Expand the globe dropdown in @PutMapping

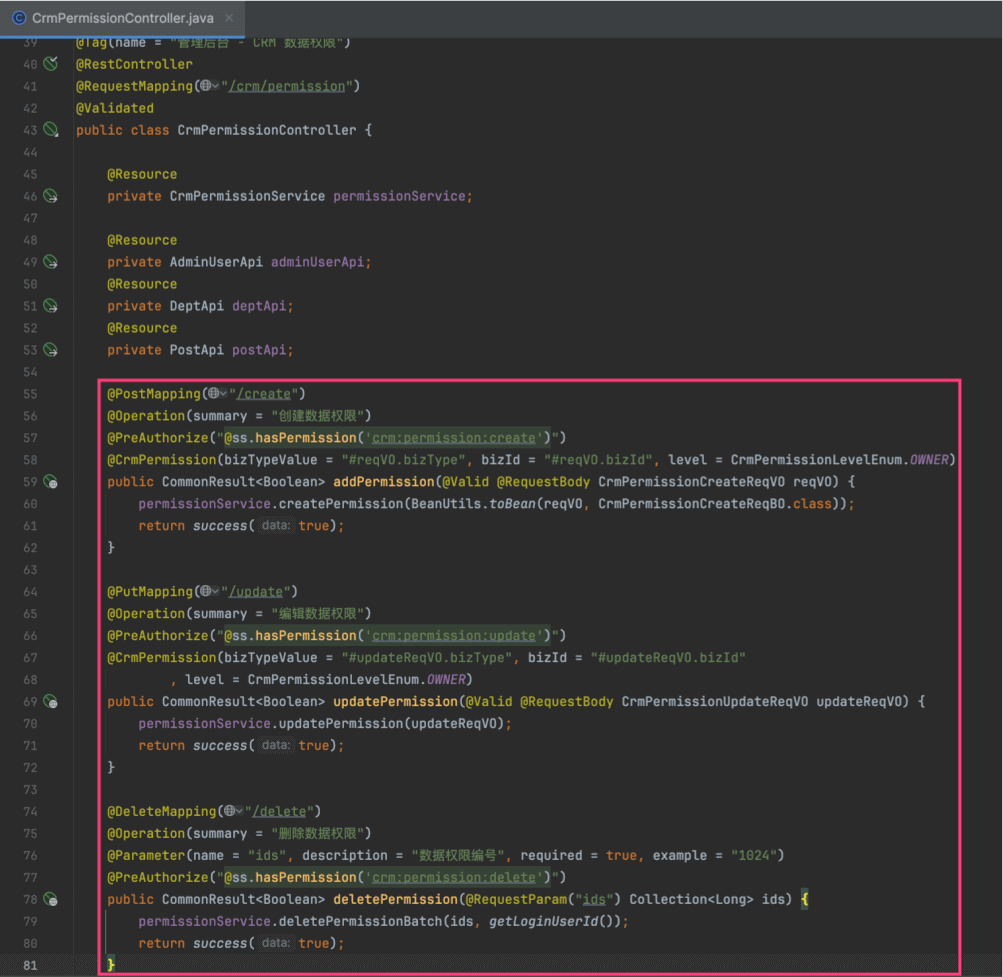click(209, 592)
